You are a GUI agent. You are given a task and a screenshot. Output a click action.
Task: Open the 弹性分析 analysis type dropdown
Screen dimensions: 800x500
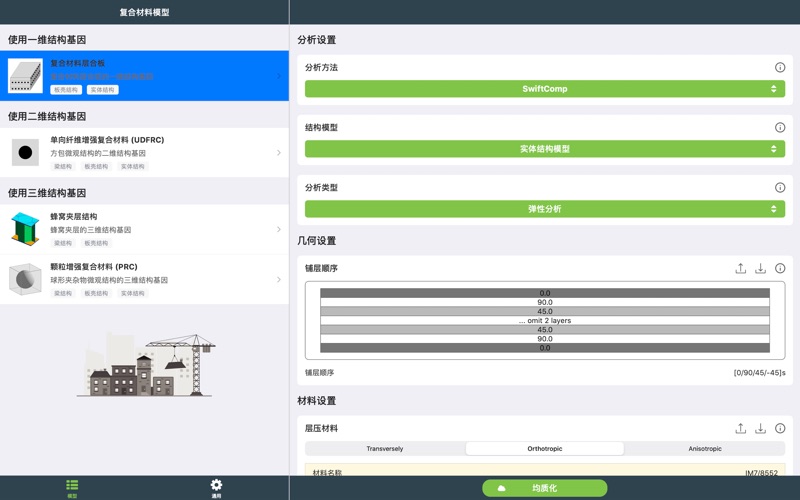point(544,209)
